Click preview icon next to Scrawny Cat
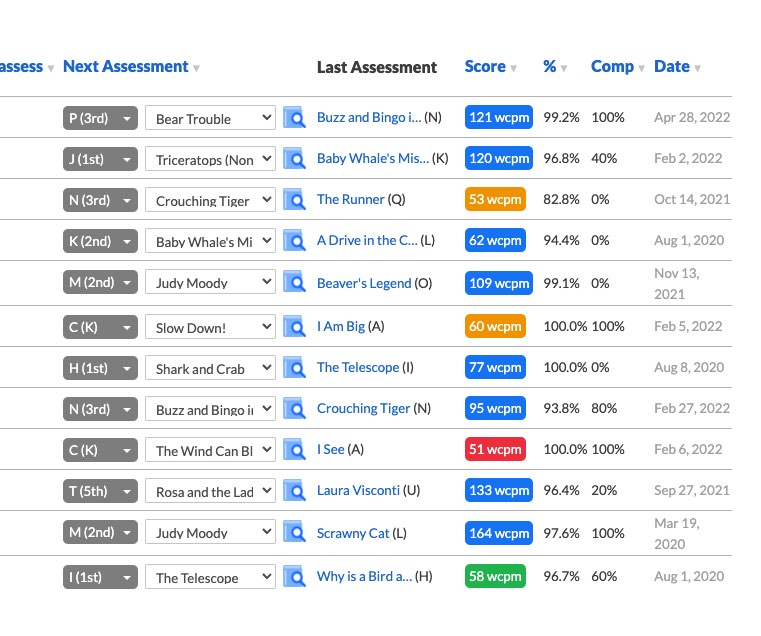Screen dimensions: 761x636 coord(294,532)
